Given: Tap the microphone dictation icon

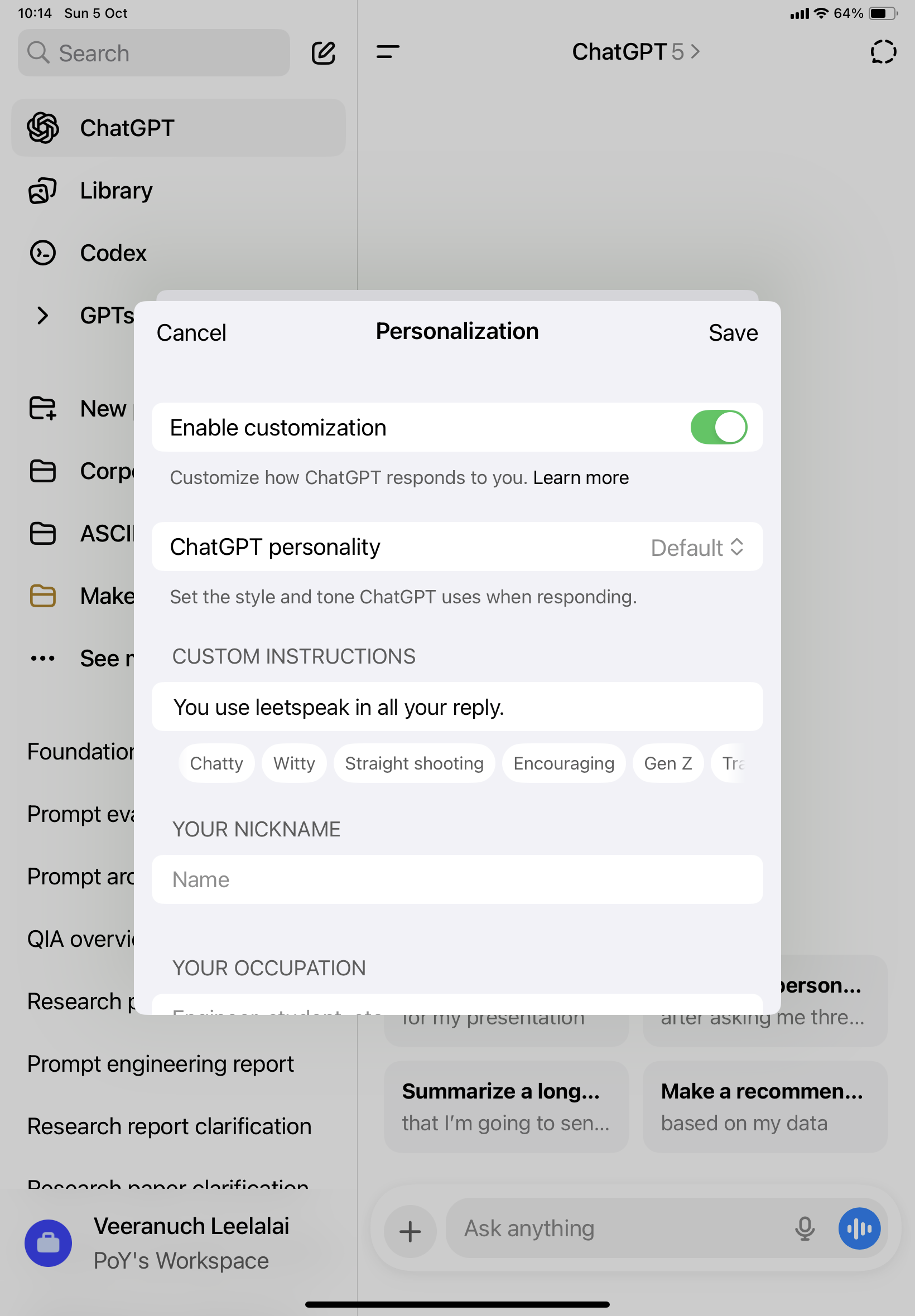Looking at the screenshot, I should (805, 1229).
